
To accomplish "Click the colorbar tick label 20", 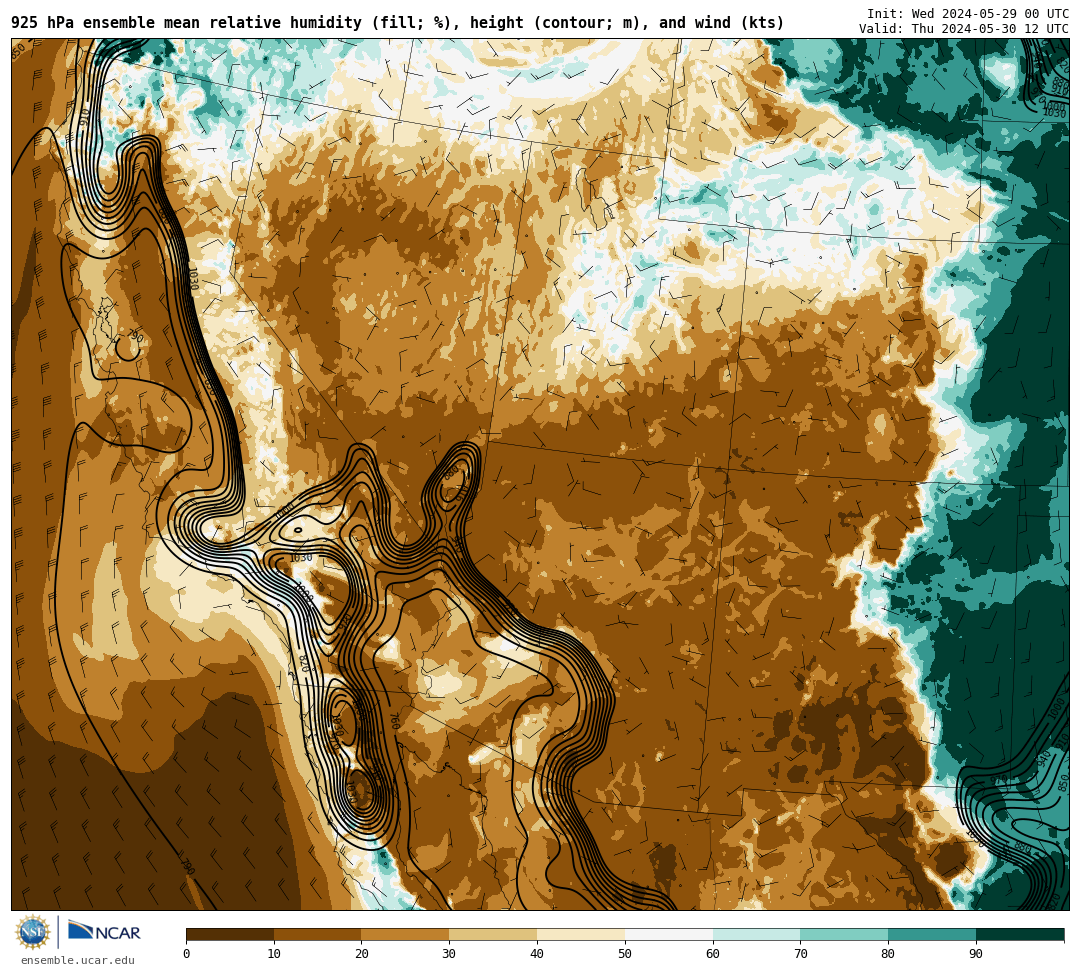I will [362, 954].
